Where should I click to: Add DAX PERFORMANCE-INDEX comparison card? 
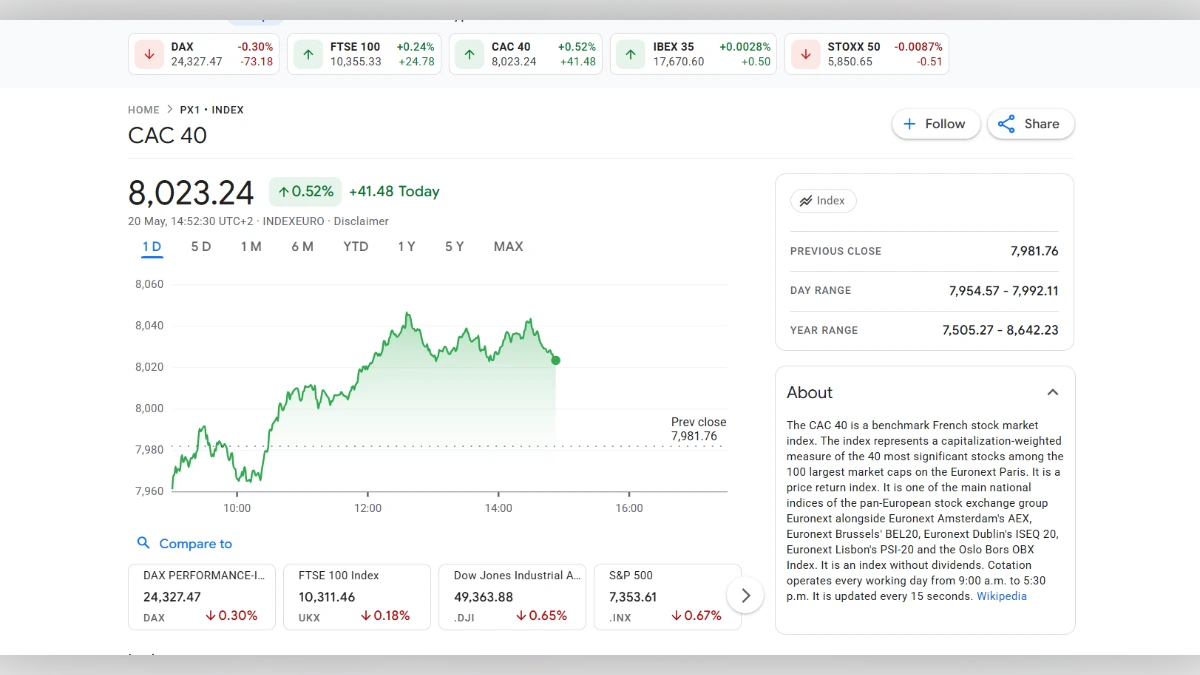coord(201,597)
